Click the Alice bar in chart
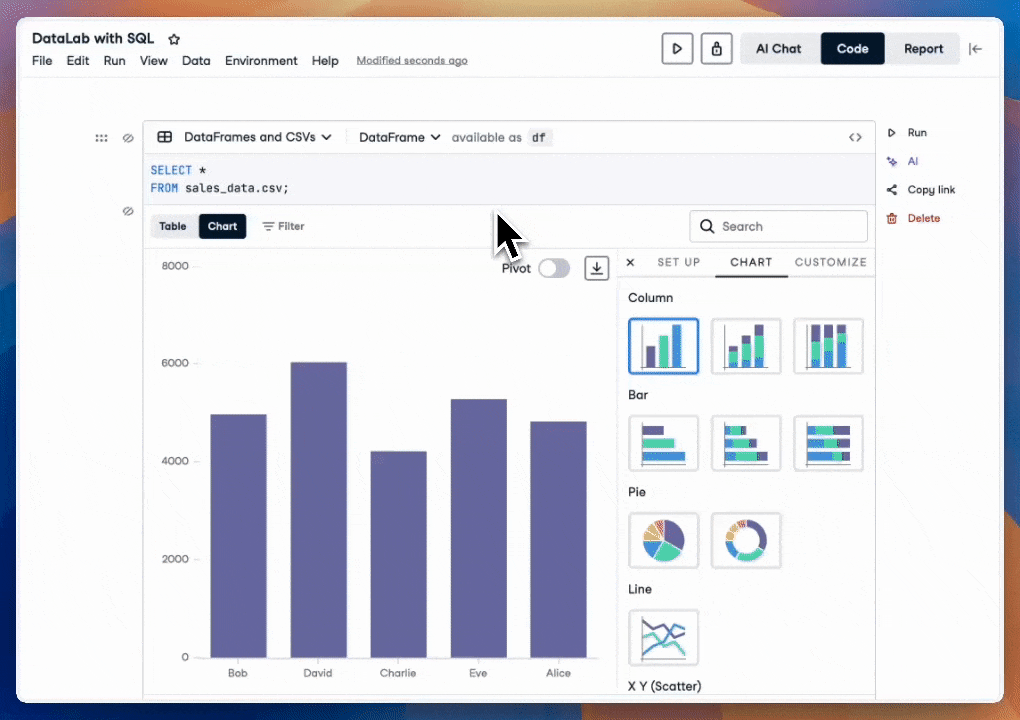The height and width of the screenshot is (720, 1020). (559, 540)
